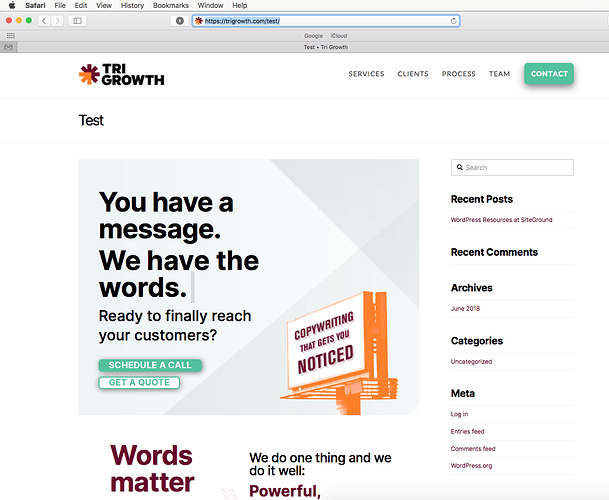609x500 pixels.
Task: Open the Apple menu
Action: 12,5
